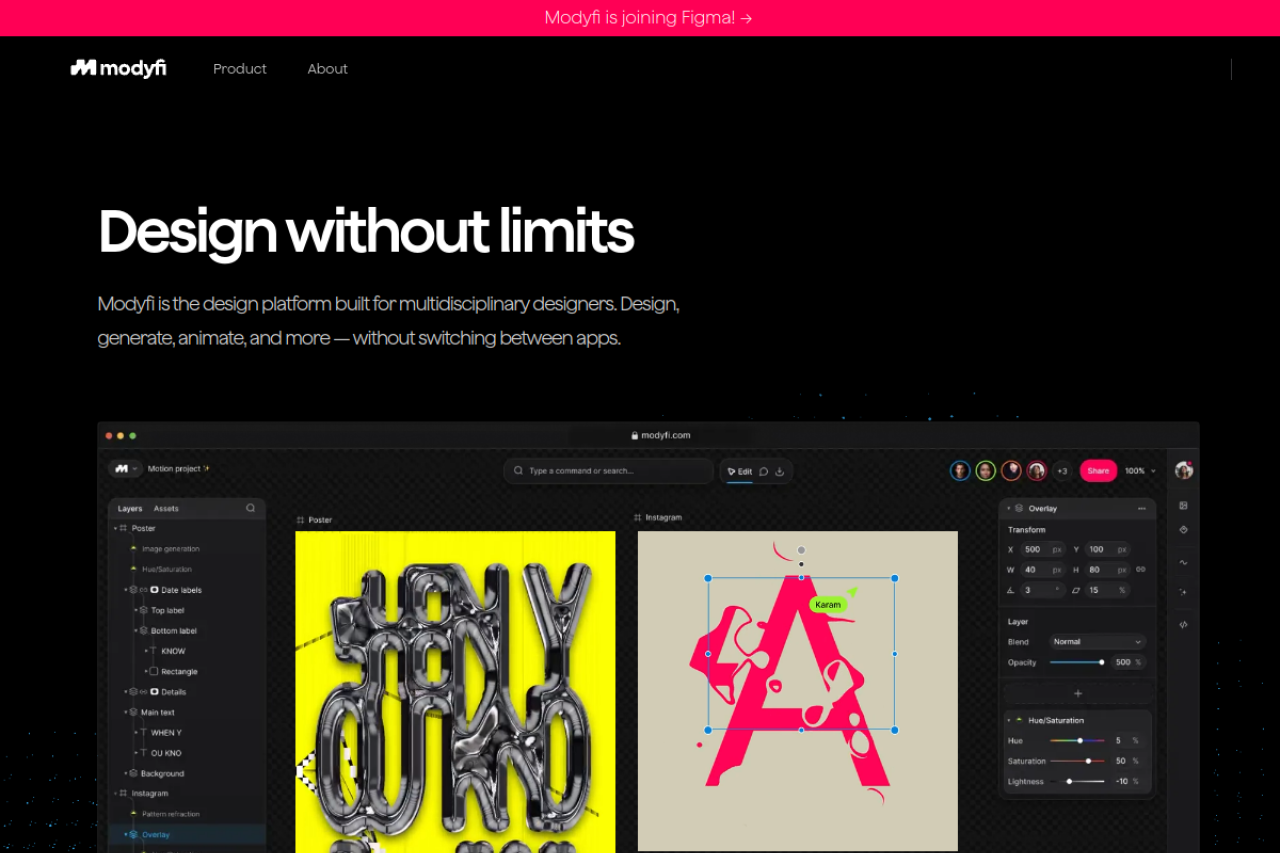1280x853 pixels.
Task: Select the Overlay layer in the layer tree
Action: pos(156,834)
